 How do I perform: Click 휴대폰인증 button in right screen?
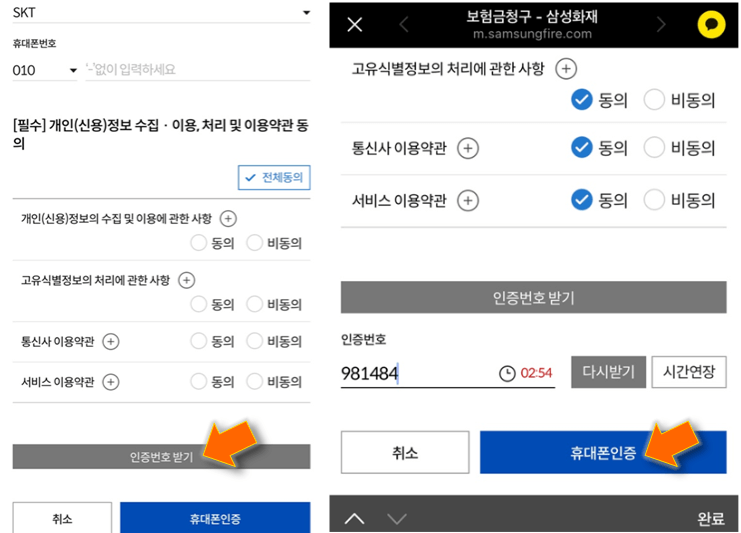(x=603, y=452)
